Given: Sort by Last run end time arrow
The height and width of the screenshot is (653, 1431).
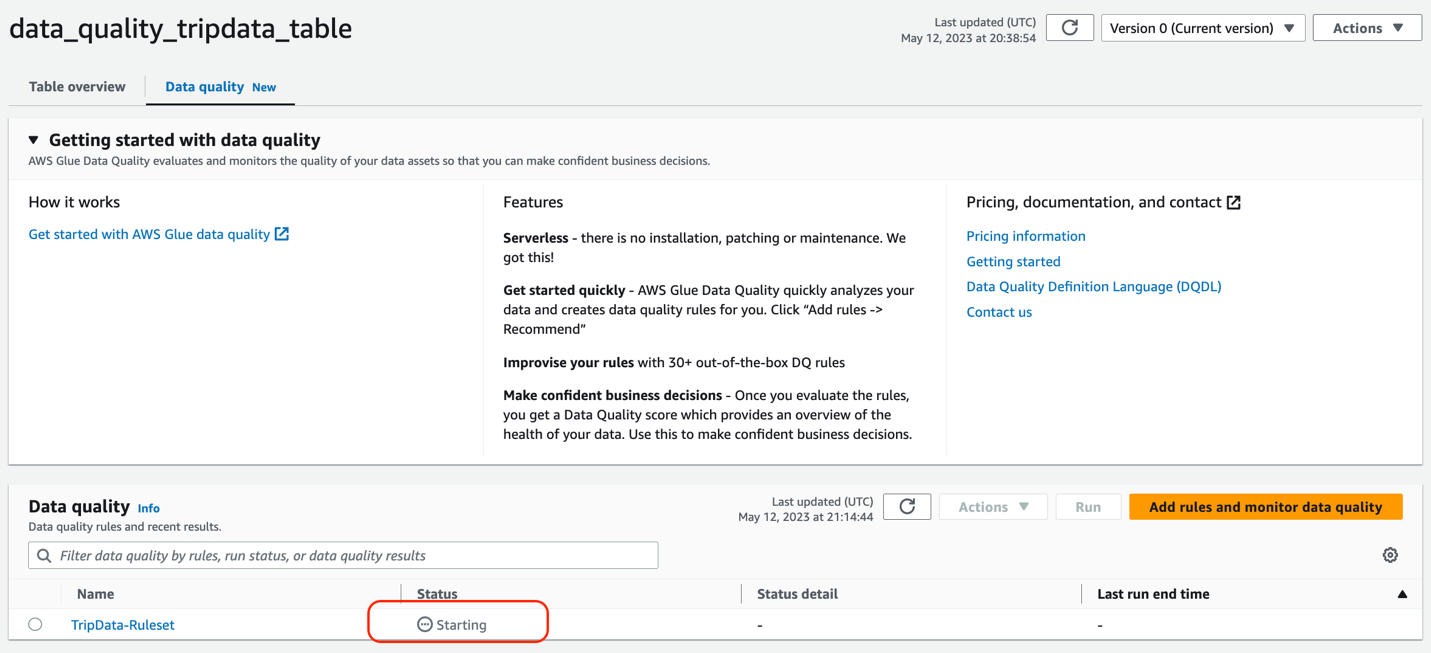Looking at the screenshot, I should click(x=1402, y=594).
